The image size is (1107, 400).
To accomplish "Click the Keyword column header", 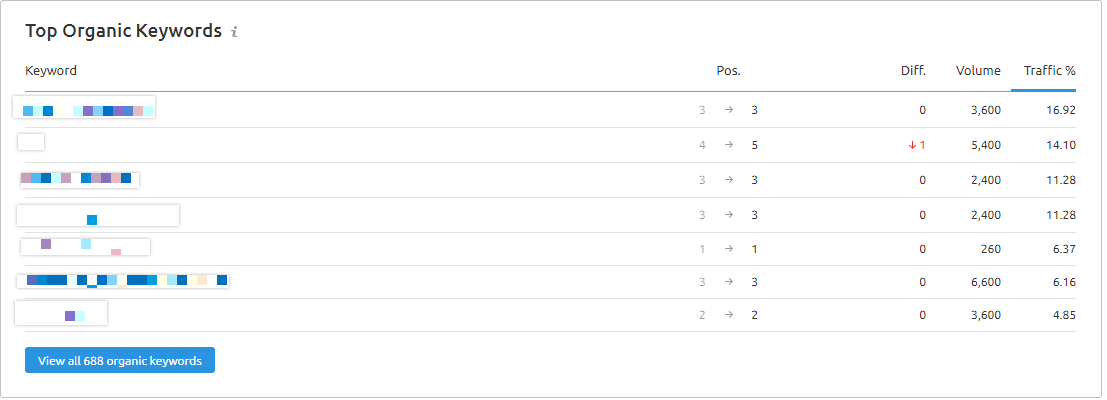I will point(51,71).
